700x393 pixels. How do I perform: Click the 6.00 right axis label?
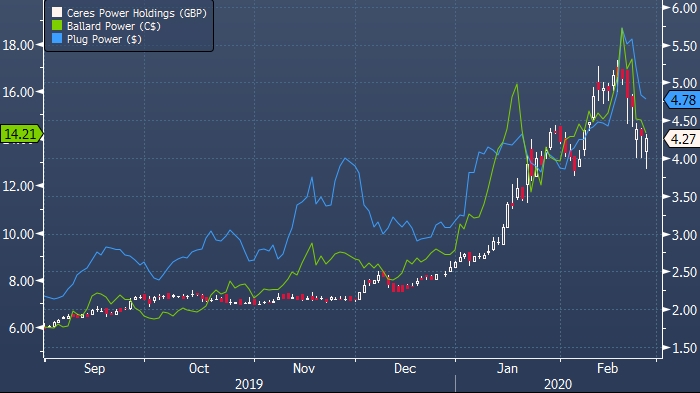(x=684, y=8)
